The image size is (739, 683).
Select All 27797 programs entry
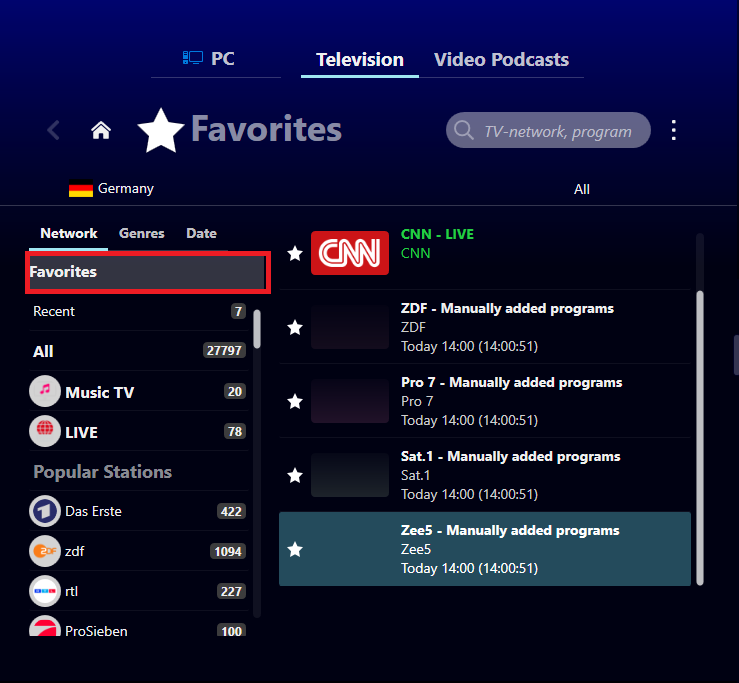[x=138, y=351]
